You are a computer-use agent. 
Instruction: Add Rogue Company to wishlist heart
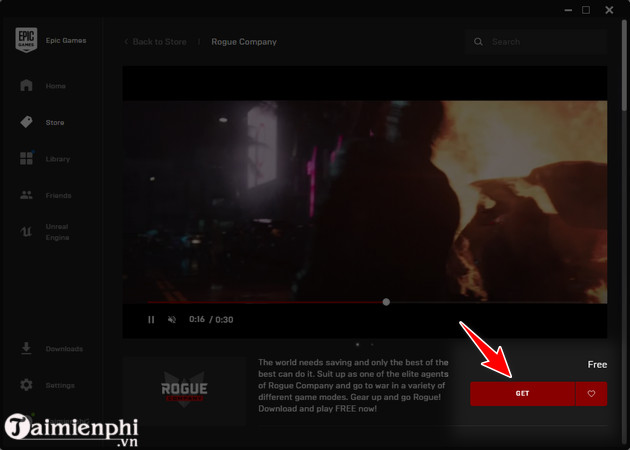click(x=591, y=394)
